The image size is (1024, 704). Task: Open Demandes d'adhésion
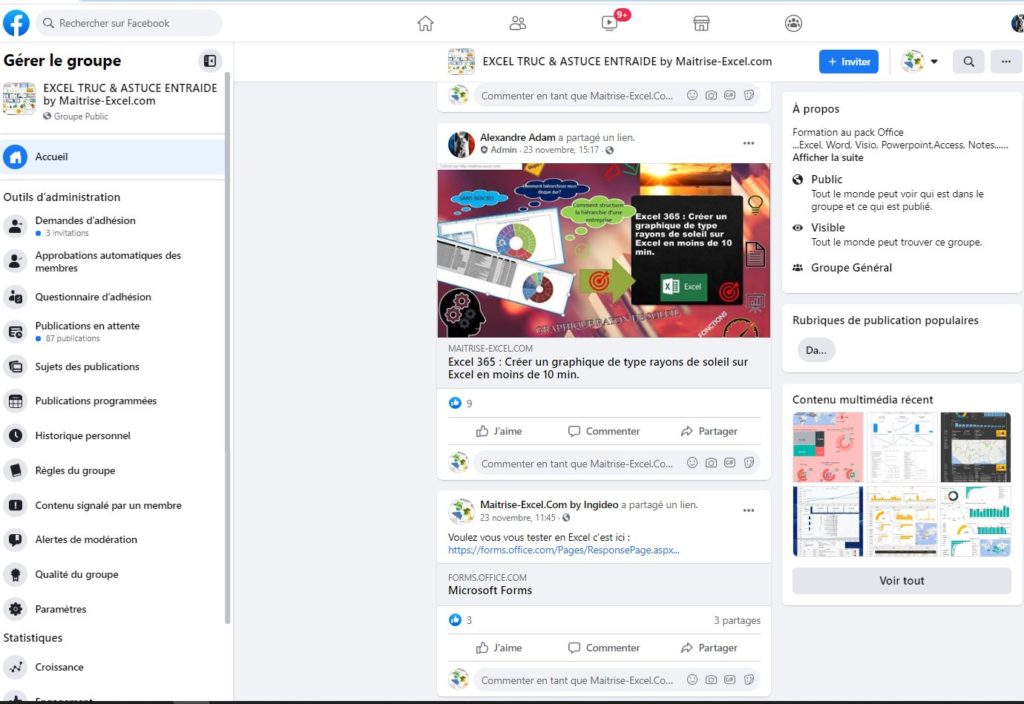click(x=112, y=226)
